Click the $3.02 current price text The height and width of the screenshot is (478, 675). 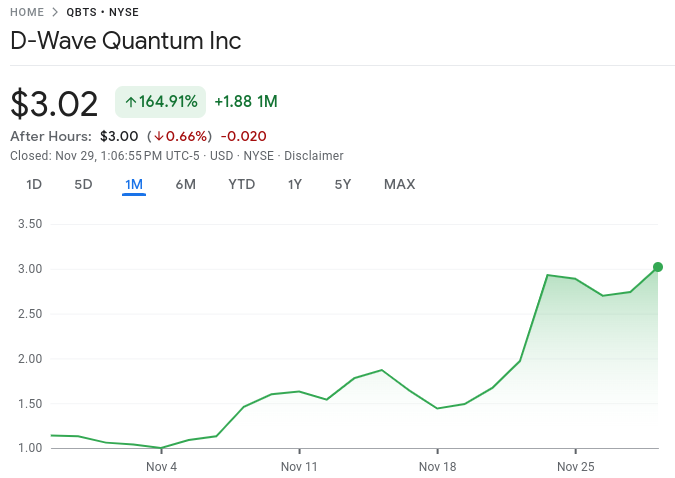pos(54,104)
